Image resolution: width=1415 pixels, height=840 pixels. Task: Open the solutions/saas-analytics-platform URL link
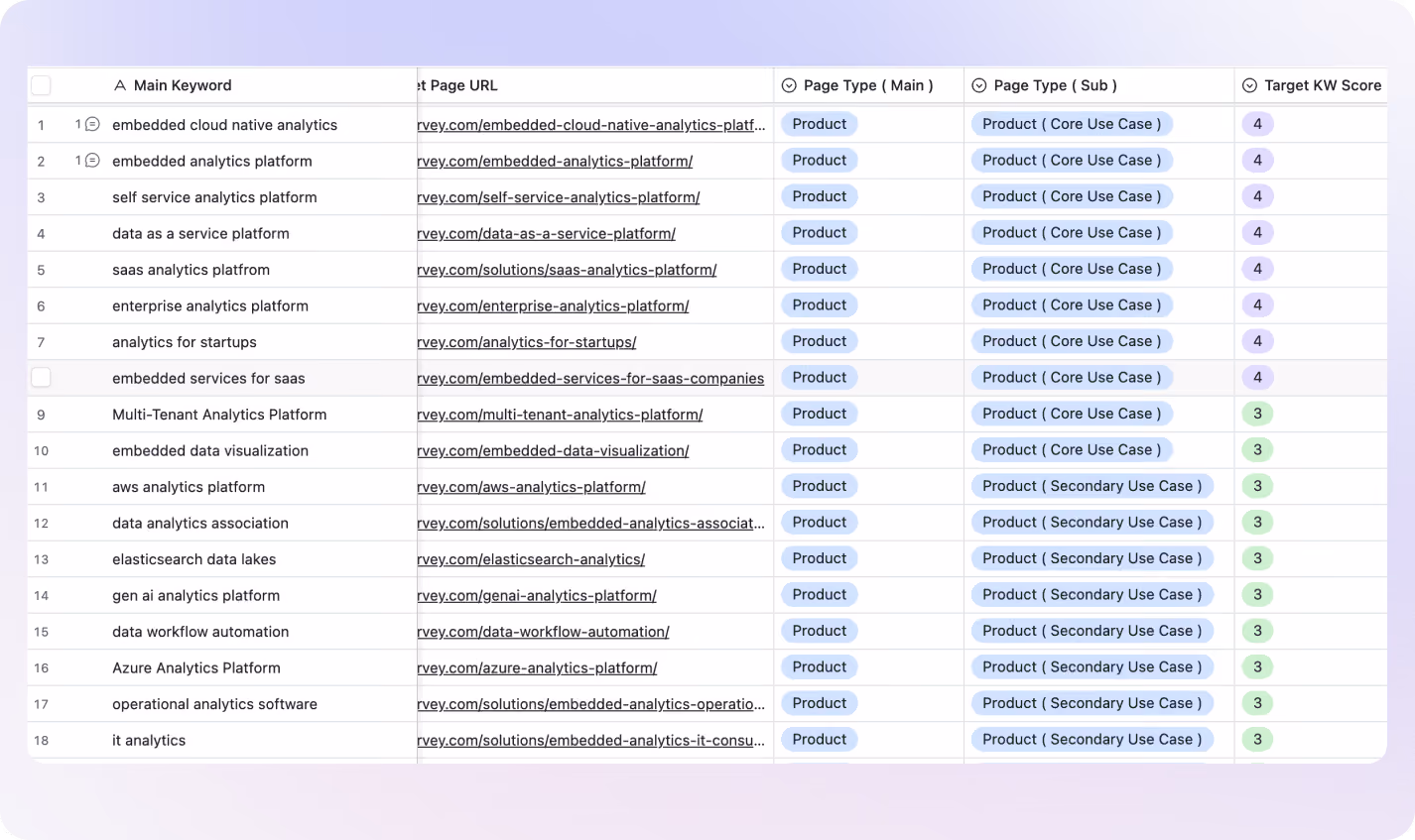click(567, 270)
